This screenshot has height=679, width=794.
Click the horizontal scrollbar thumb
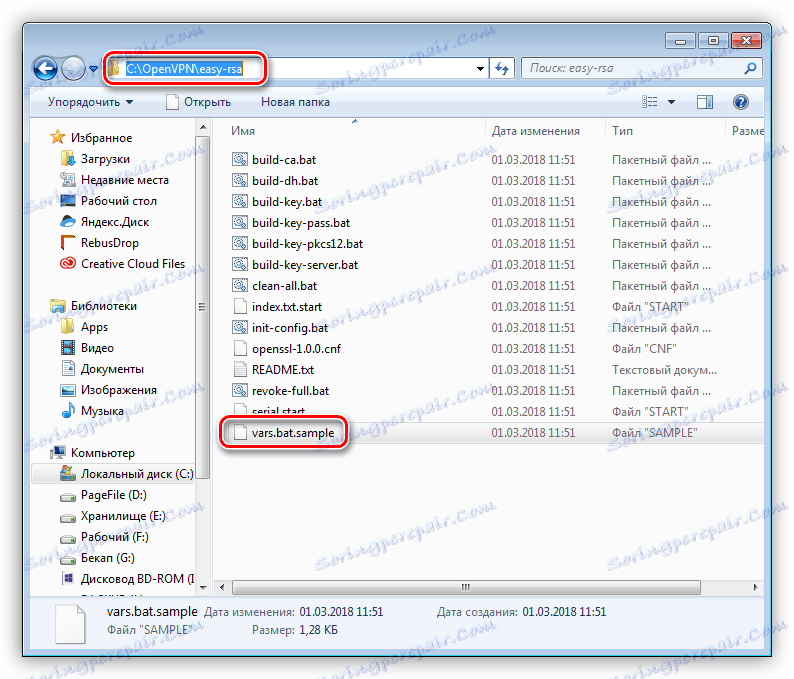pyautogui.click(x=466, y=587)
